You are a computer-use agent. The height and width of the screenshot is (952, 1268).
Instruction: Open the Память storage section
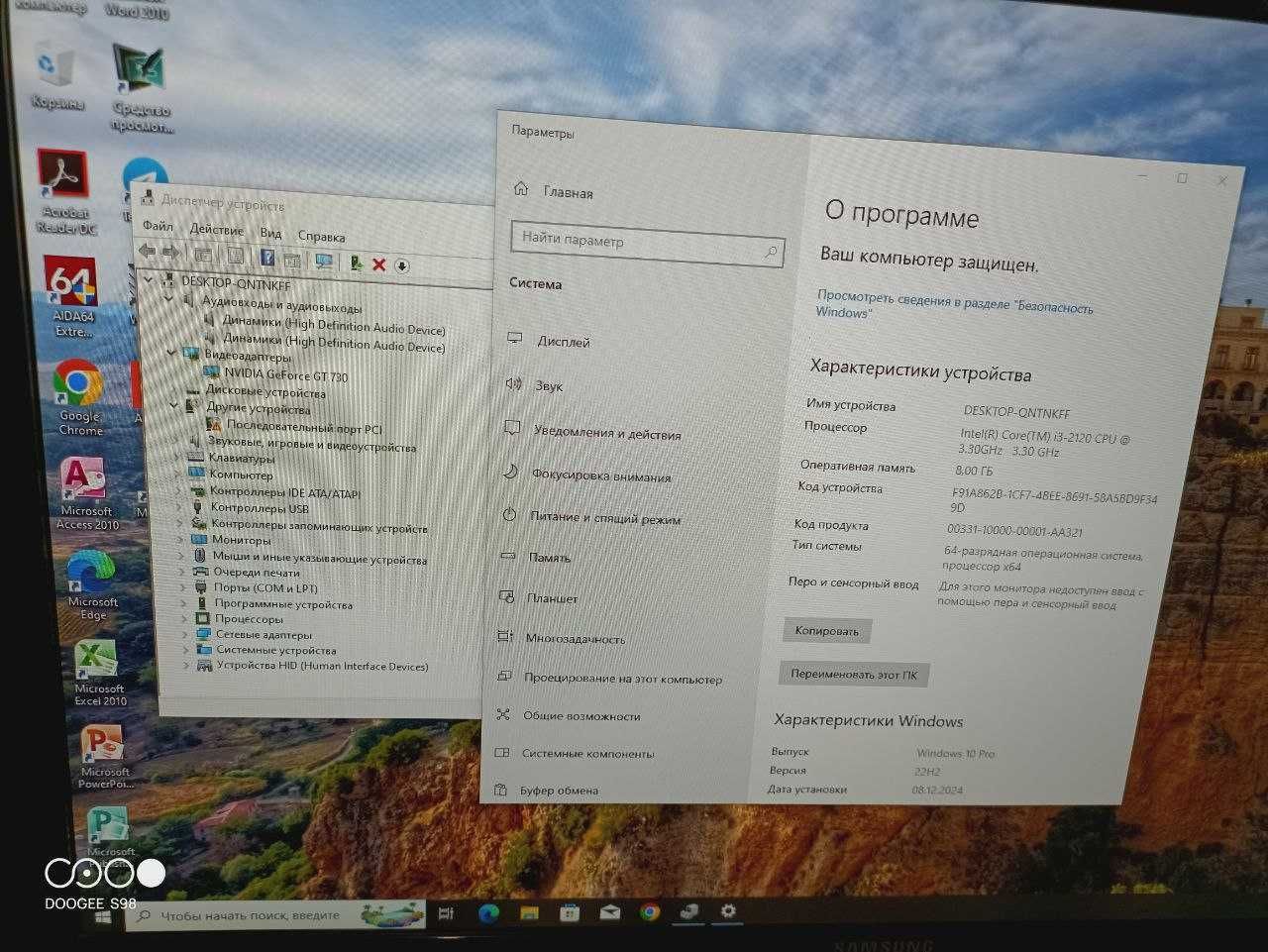[x=549, y=557]
